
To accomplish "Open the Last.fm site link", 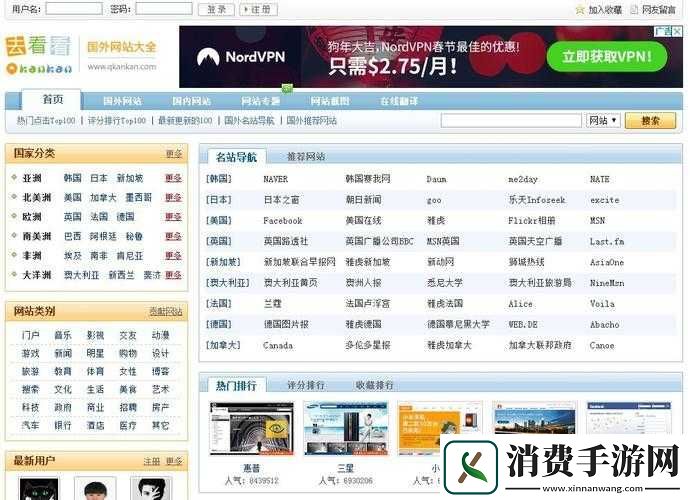I will pos(607,241).
